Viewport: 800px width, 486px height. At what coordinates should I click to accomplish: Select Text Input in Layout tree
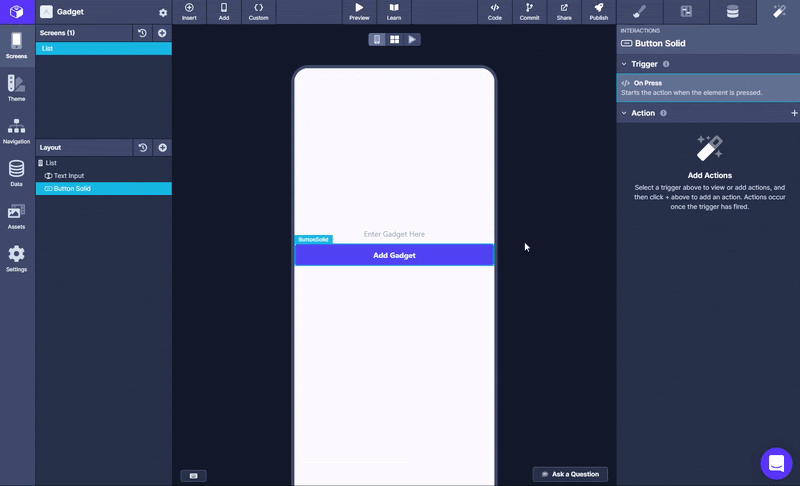pos(70,175)
